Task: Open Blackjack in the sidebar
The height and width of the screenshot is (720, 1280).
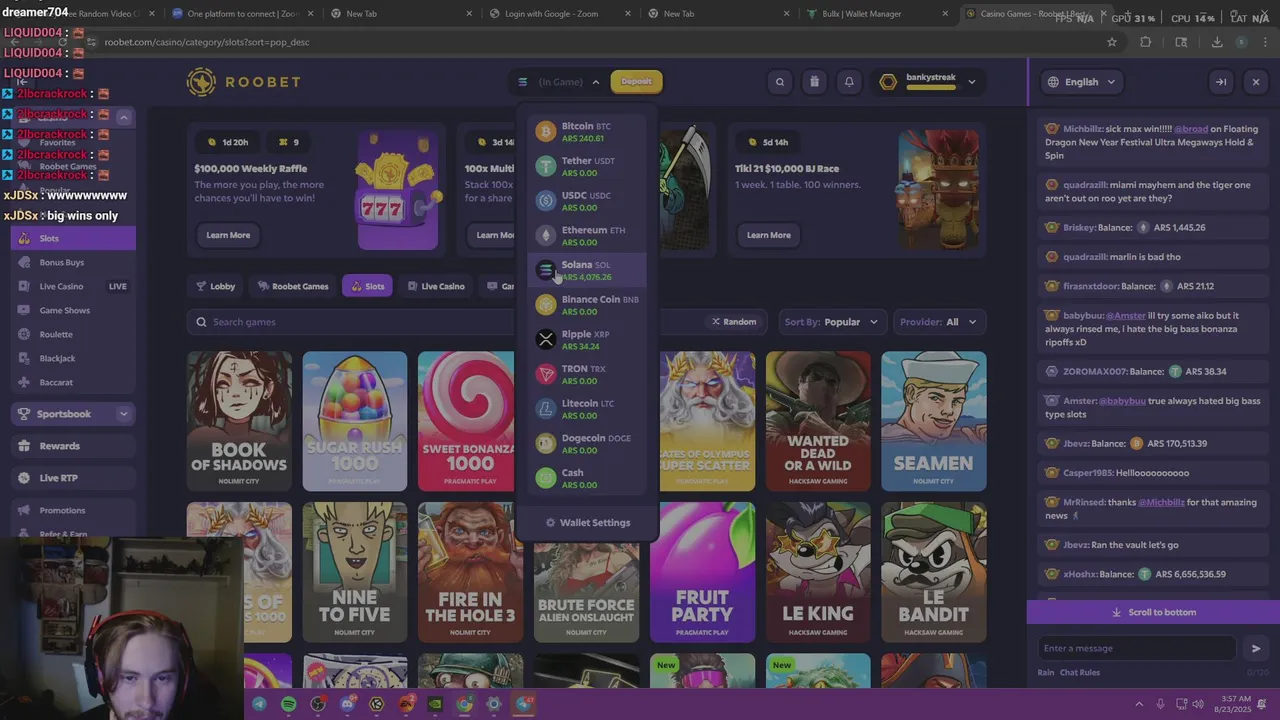Action: click(x=73, y=358)
